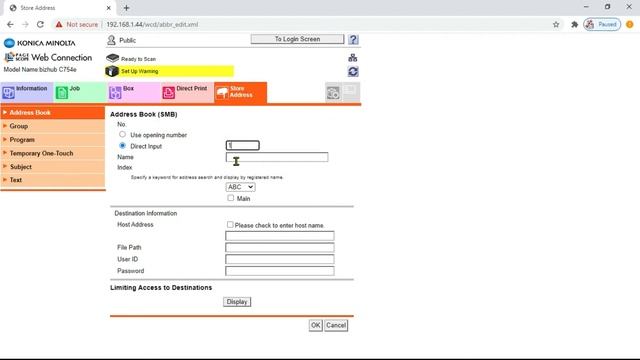Click the Password input field
Image resolution: width=640 pixels, height=360 pixels.
tap(280, 271)
